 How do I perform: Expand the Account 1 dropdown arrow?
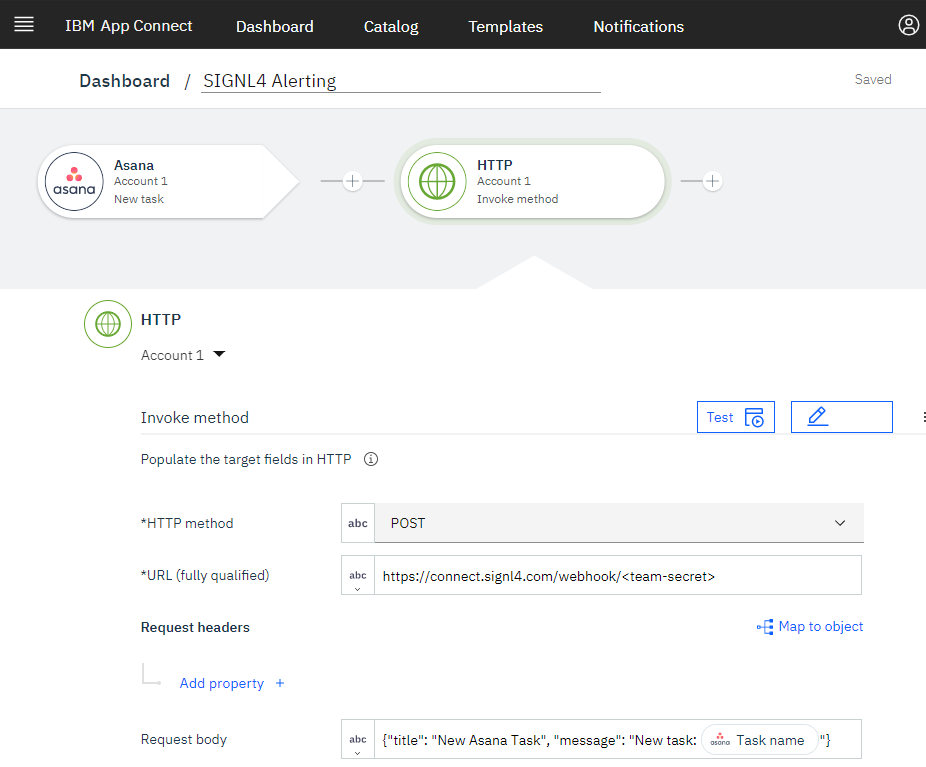[219, 354]
